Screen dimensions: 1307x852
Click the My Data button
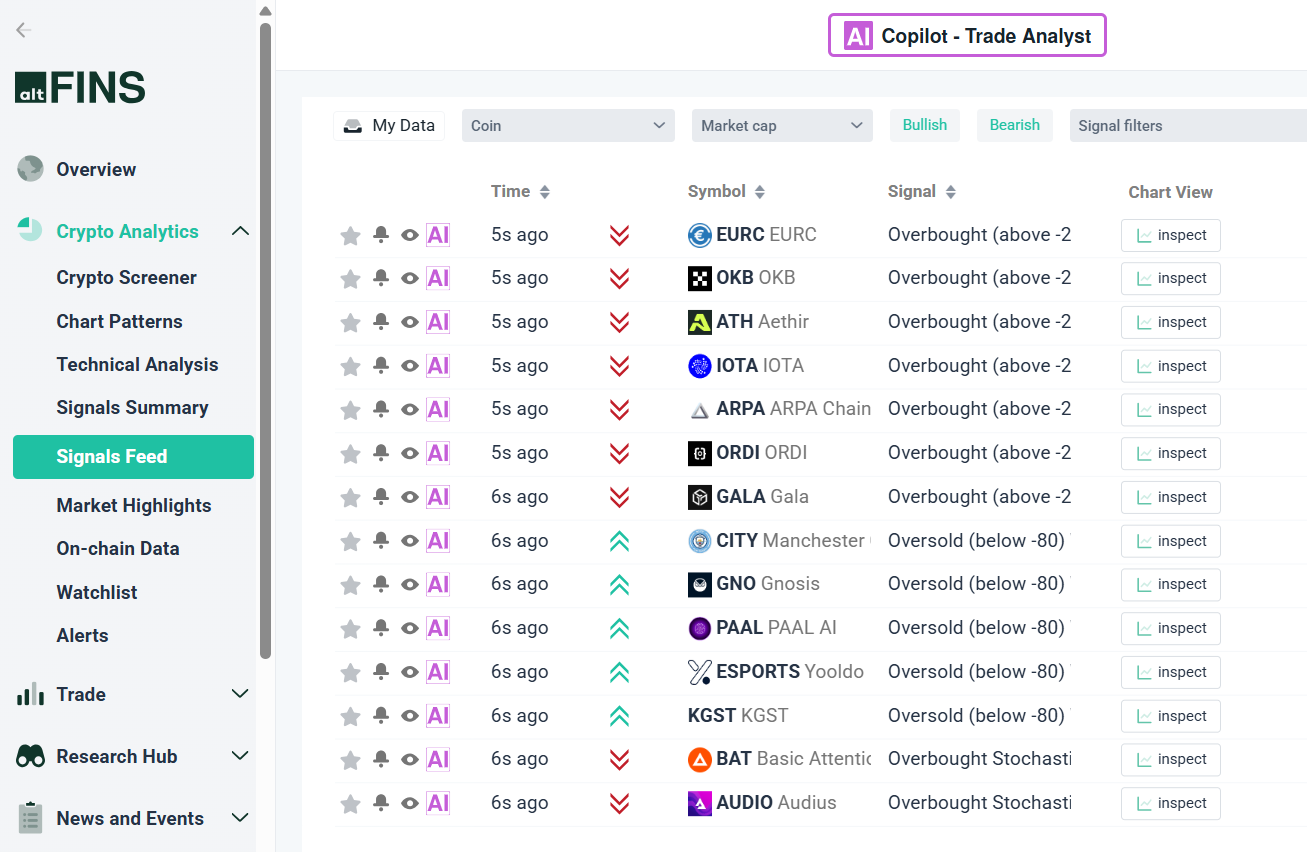coord(389,126)
